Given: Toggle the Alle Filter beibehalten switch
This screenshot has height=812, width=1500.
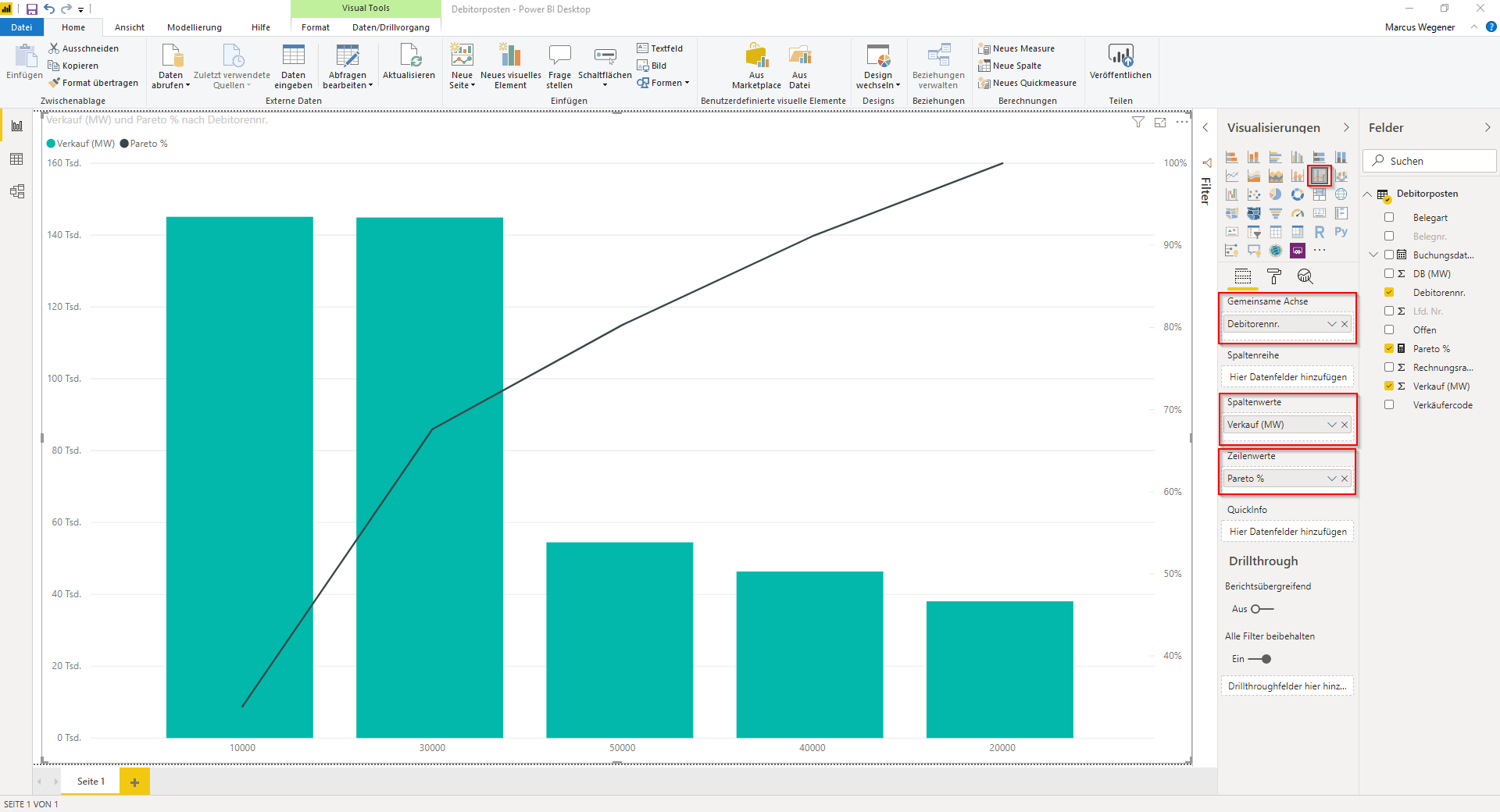Looking at the screenshot, I should point(1260,659).
